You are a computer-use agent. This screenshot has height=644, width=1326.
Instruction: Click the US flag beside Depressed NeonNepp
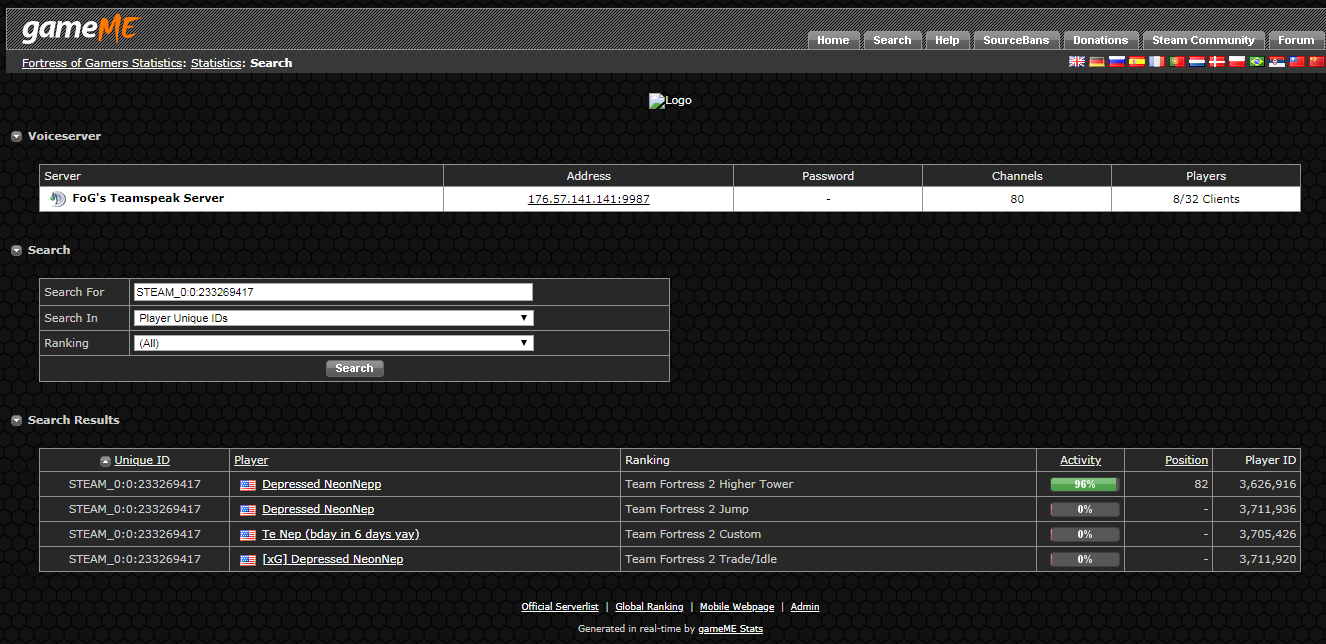tap(248, 485)
